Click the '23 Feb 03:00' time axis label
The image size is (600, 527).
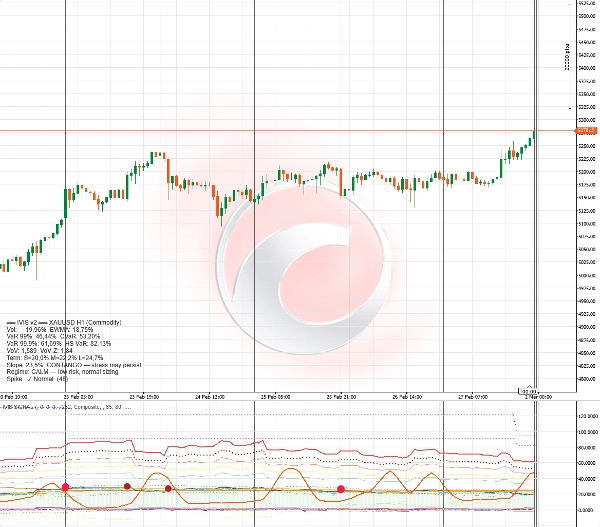click(x=78, y=397)
